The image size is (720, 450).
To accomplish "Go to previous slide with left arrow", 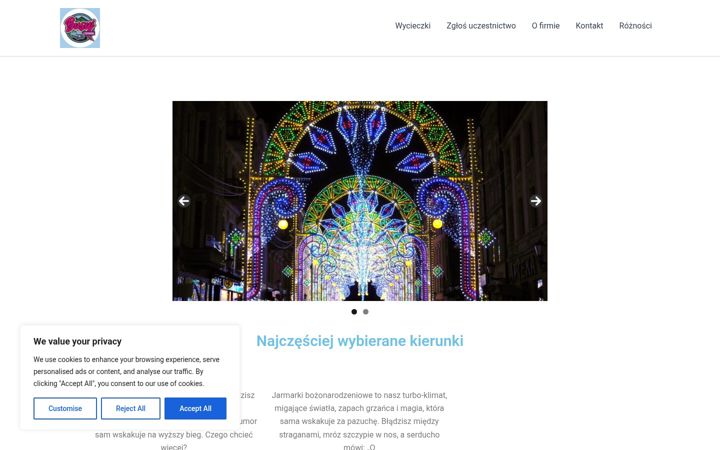I will pos(184,201).
